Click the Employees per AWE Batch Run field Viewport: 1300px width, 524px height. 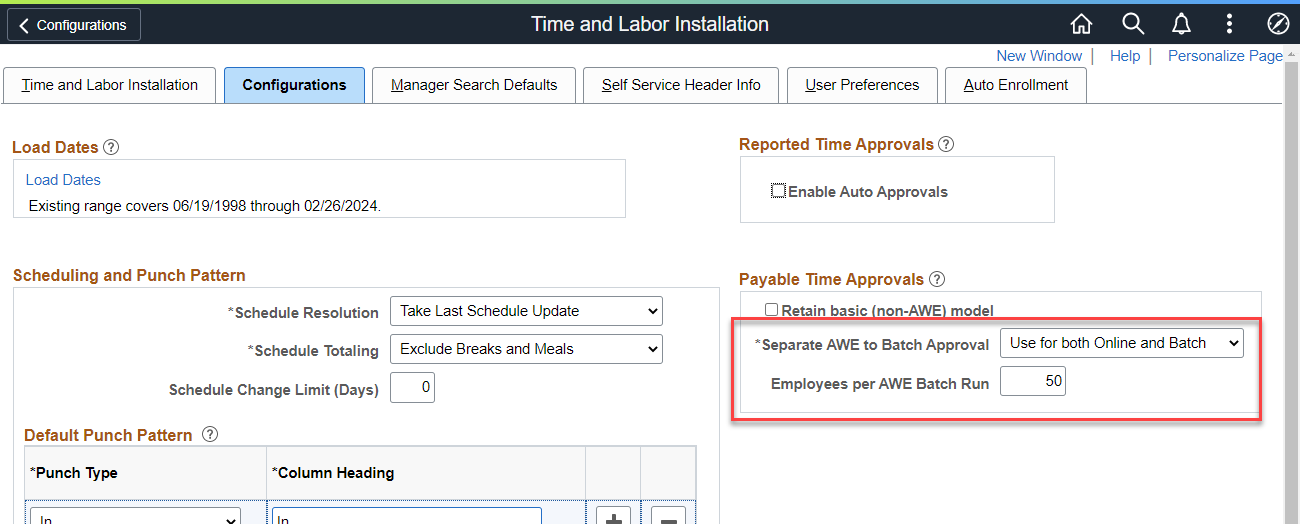click(x=1033, y=381)
